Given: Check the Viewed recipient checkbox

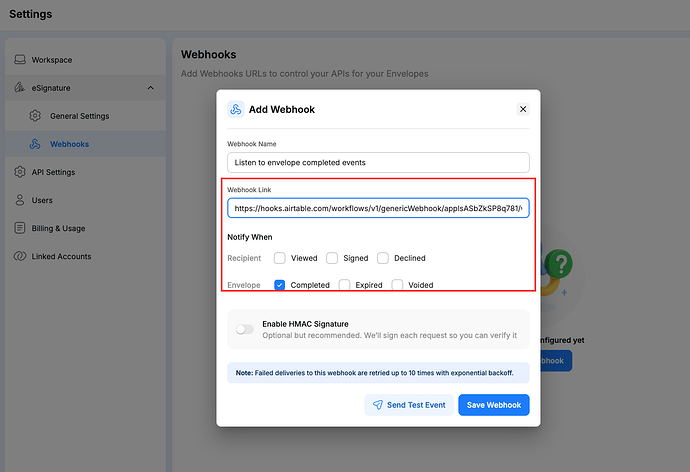Looking at the screenshot, I should (x=279, y=258).
